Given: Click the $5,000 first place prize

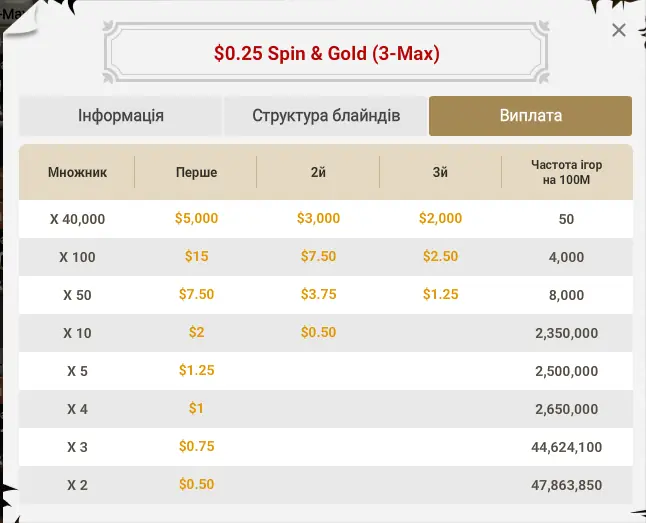Looking at the screenshot, I should 196,218.
